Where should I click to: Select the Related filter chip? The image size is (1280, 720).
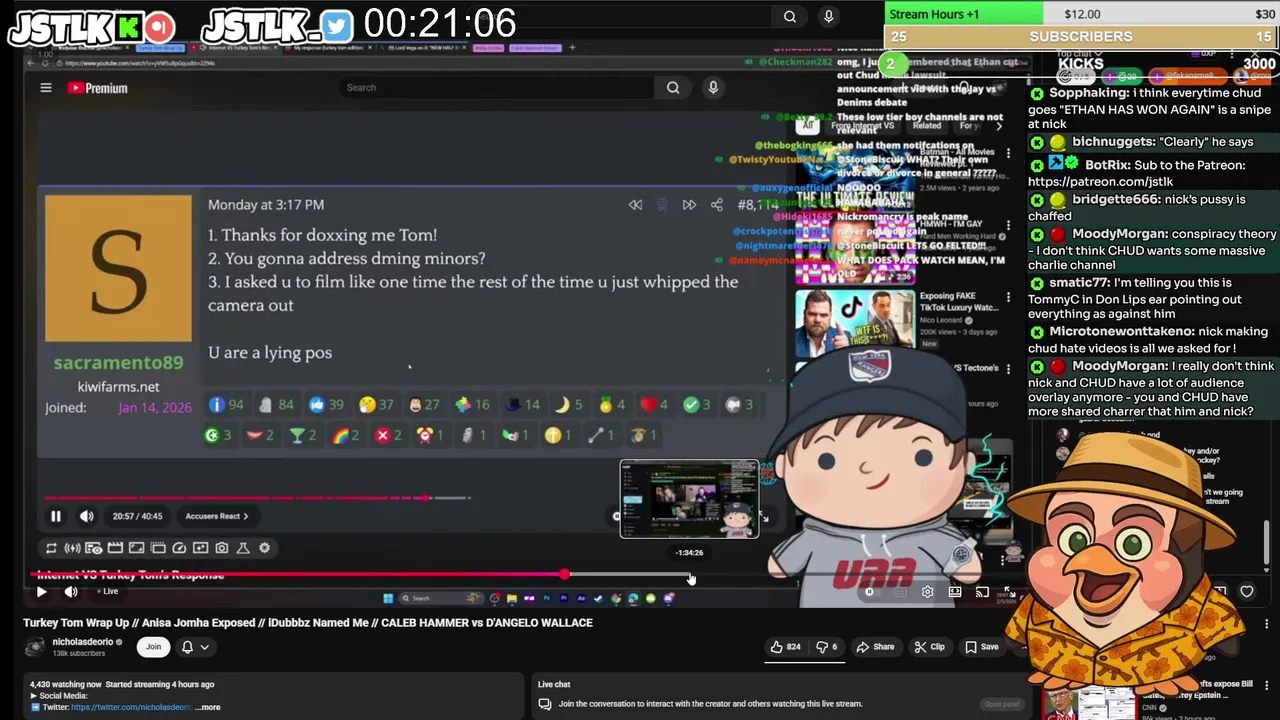927,126
